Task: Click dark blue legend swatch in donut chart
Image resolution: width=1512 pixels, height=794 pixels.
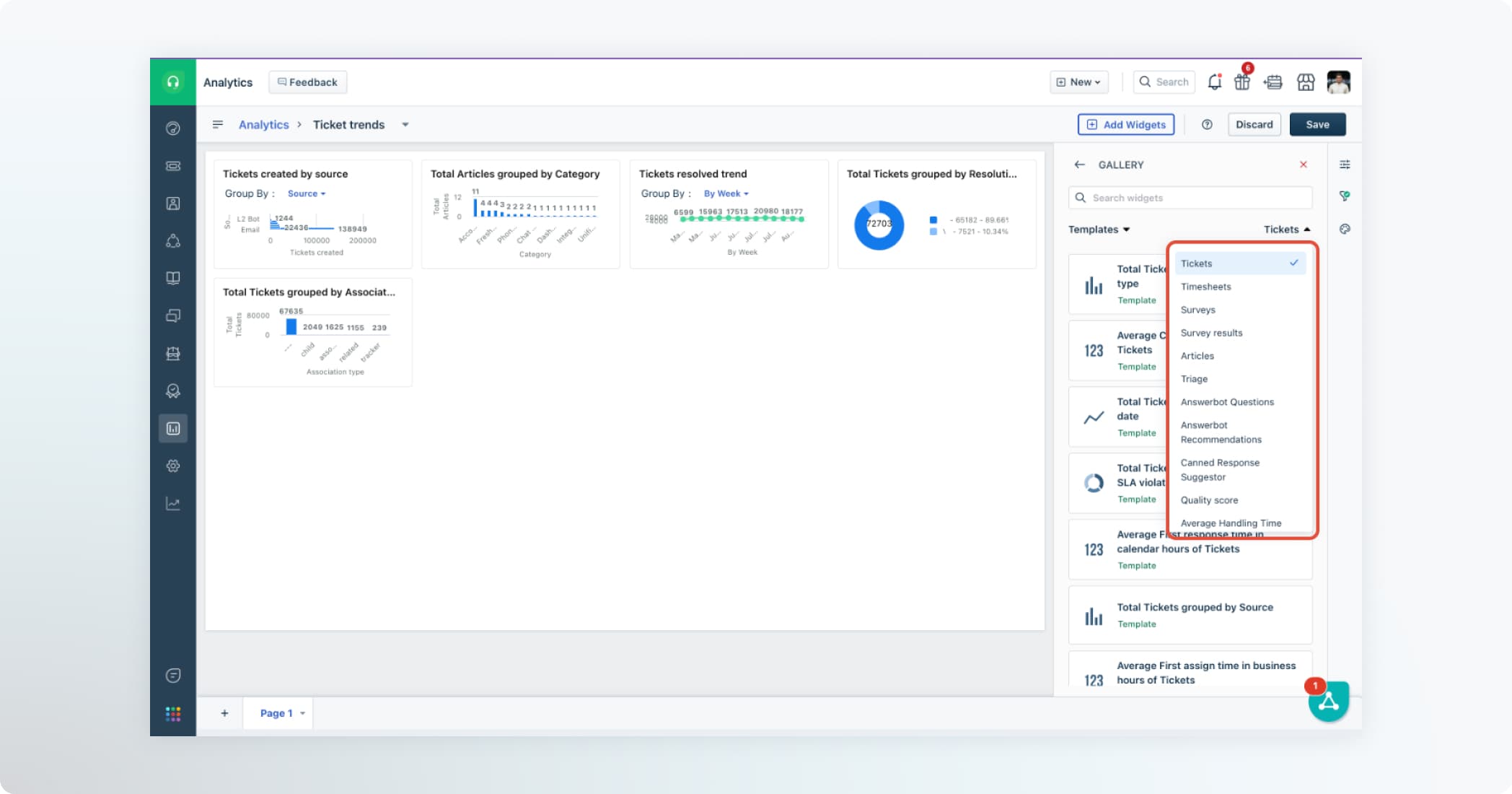Action: click(933, 219)
